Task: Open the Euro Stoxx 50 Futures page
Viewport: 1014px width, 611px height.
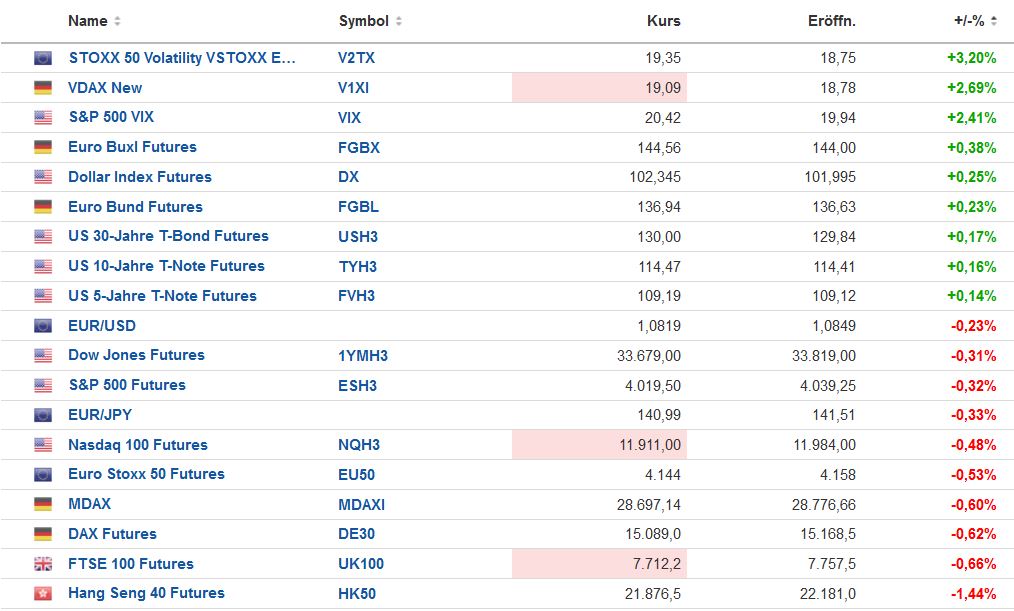Action: pyautogui.click(x=145, y=474)
